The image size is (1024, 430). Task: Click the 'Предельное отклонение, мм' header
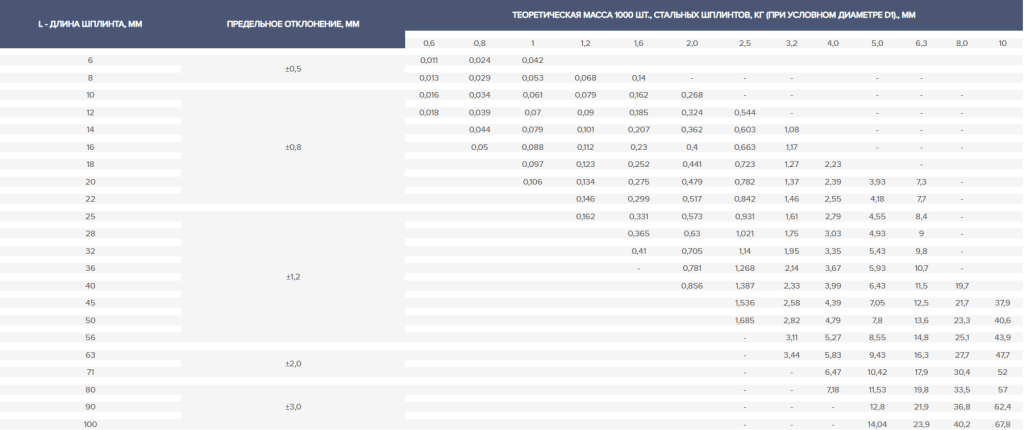pyautogui.click(x=293, y=23)
